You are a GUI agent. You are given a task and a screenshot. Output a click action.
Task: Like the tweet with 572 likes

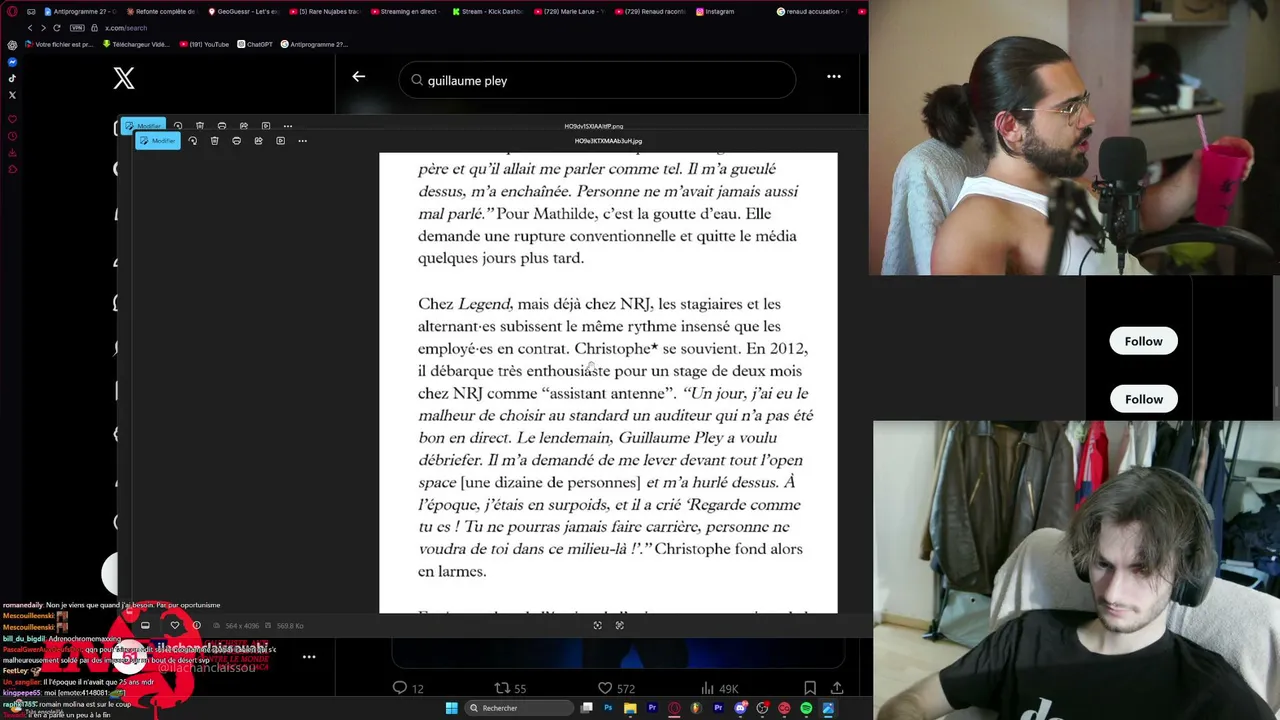click(x=616, y=688)
